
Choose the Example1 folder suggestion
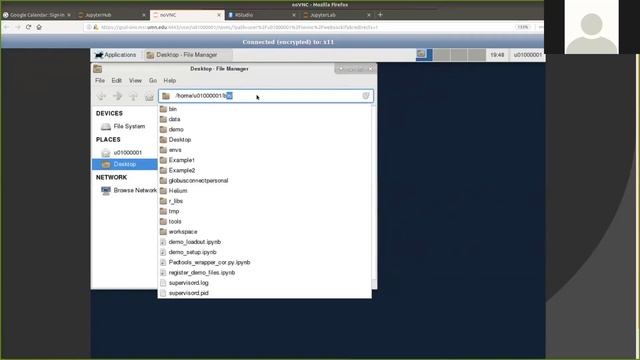pyautogui.click(x=264, y=160)
